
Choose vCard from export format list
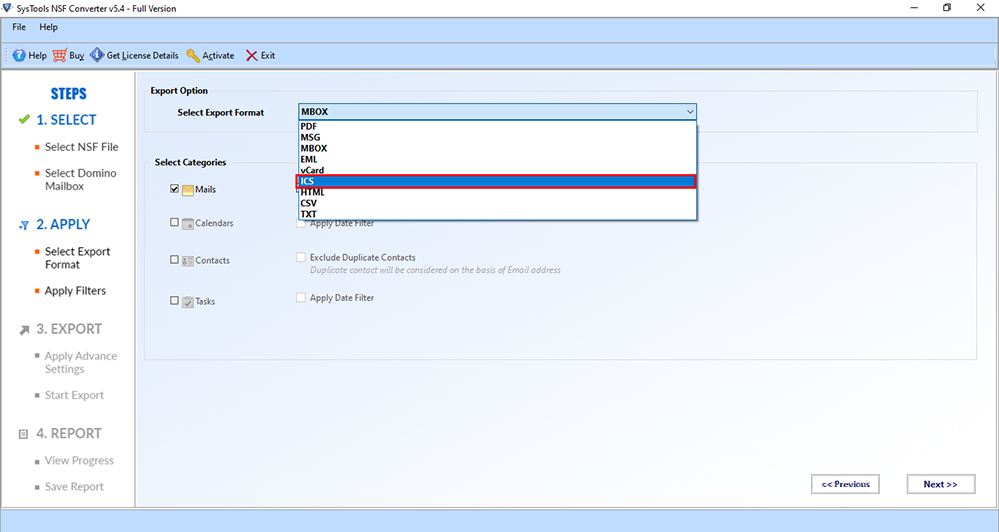(x=497, y=170)
